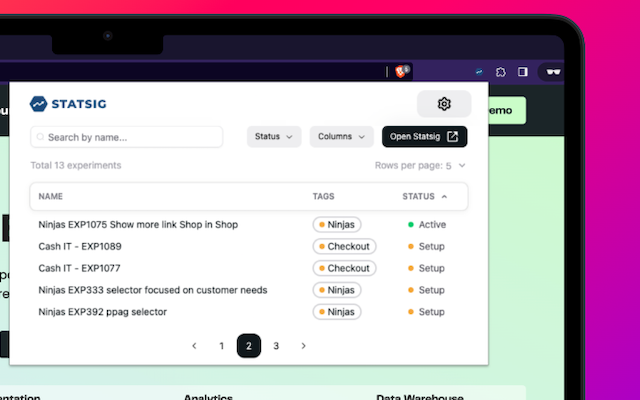Screen dimensions: 640x400
Task: Select current page 2 button
Action: (249, 346)
